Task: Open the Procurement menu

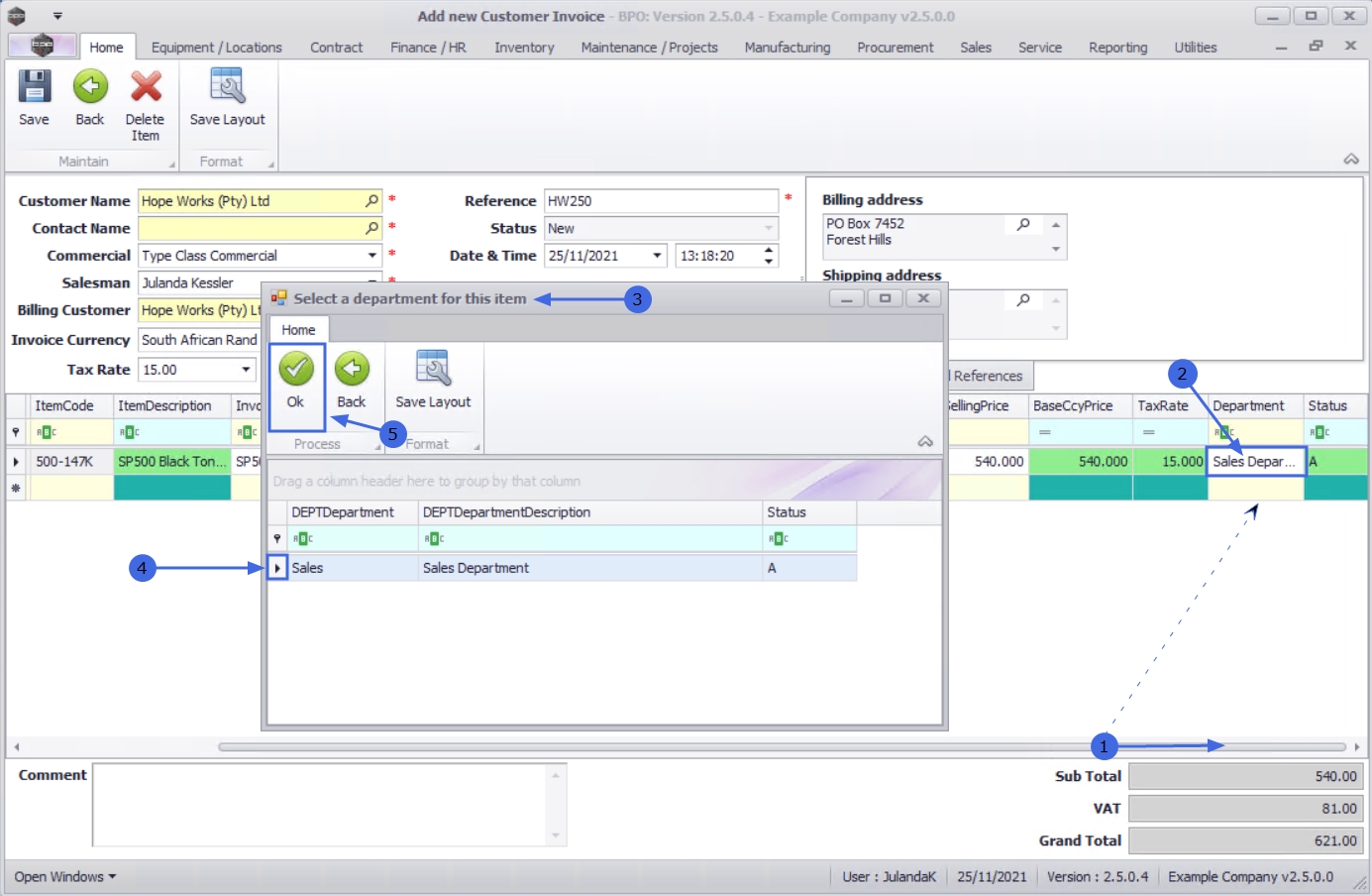Action: (x=896, y=48)
